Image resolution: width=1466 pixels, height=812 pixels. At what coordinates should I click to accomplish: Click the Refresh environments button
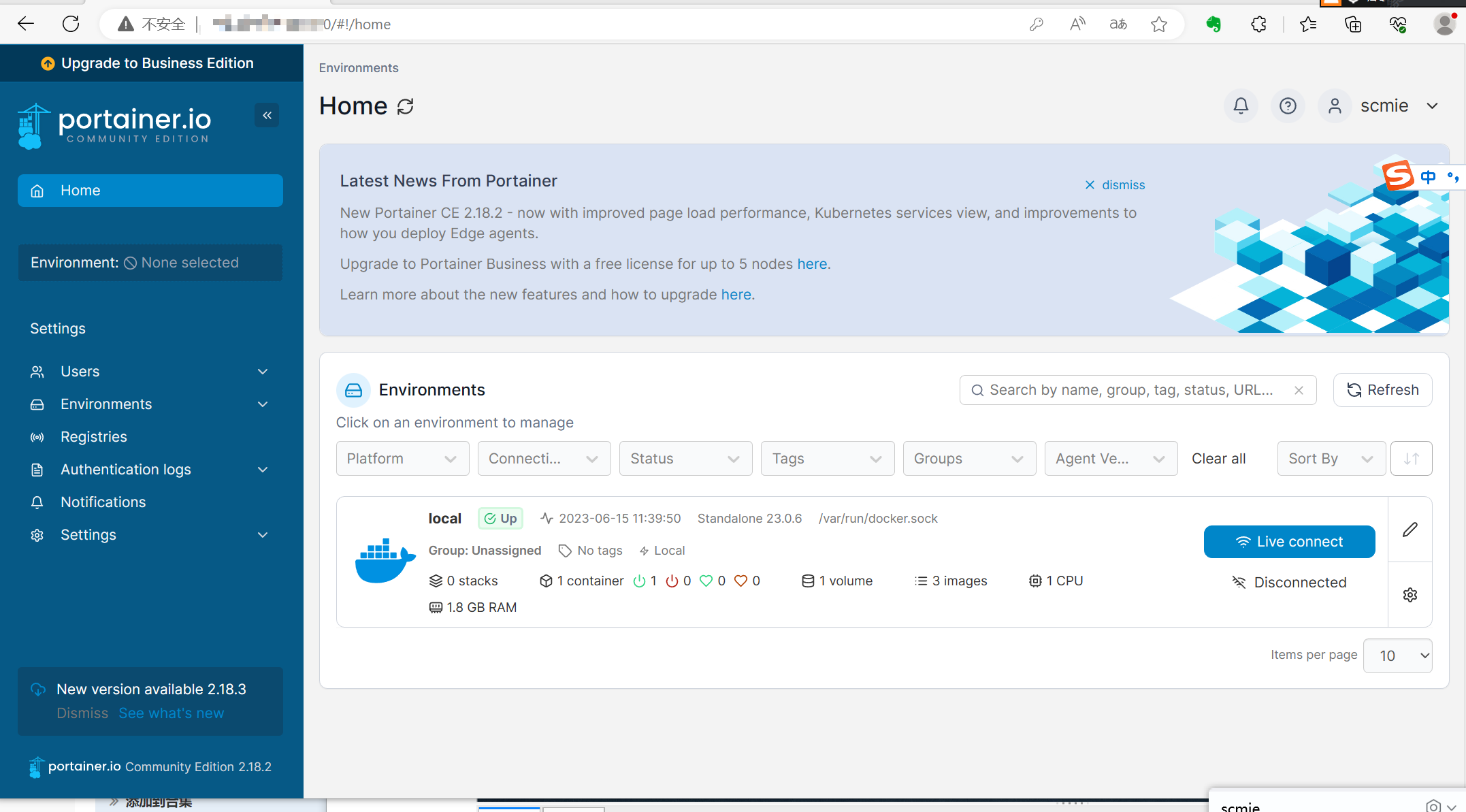[1382, 390]
